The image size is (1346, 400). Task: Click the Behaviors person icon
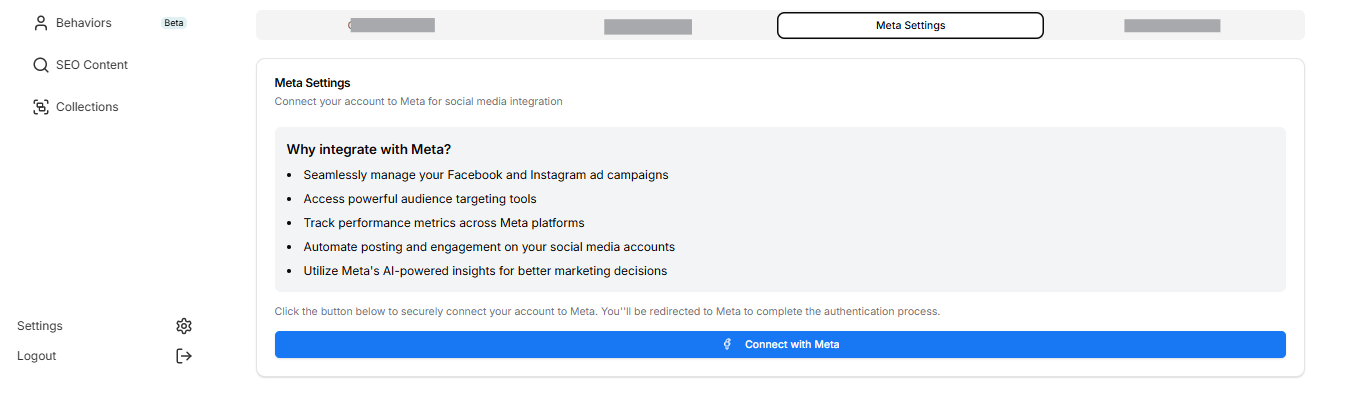point(41,23)
